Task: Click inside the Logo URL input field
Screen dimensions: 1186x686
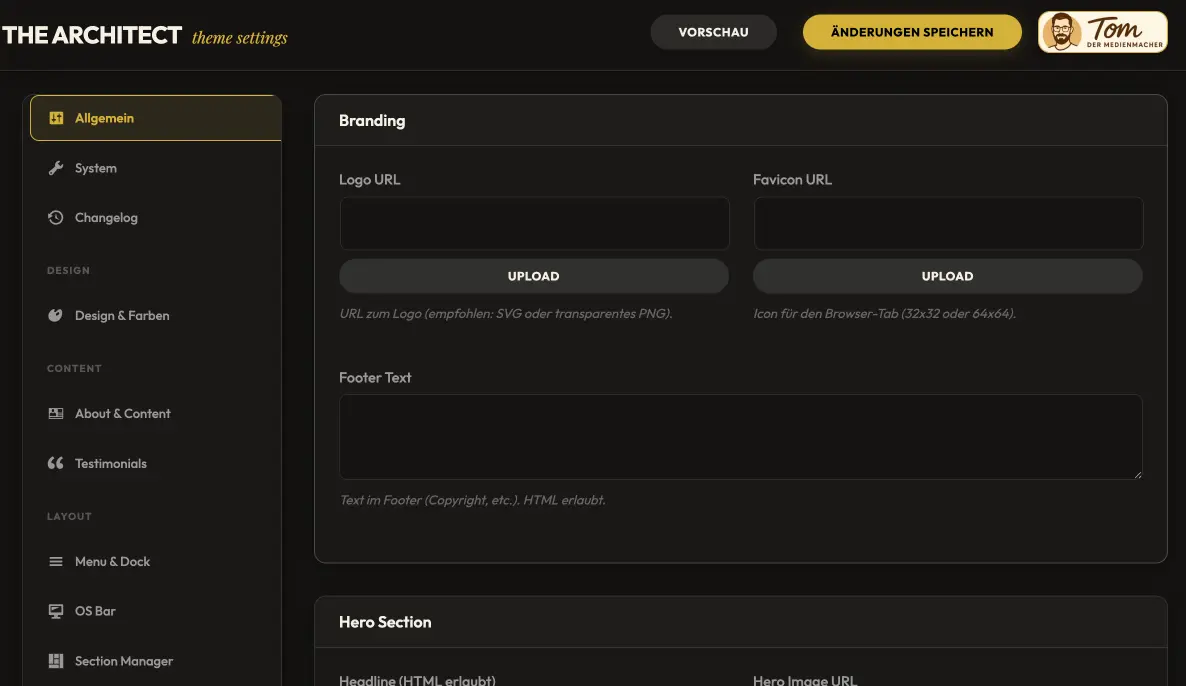Action: coord(534,223)
